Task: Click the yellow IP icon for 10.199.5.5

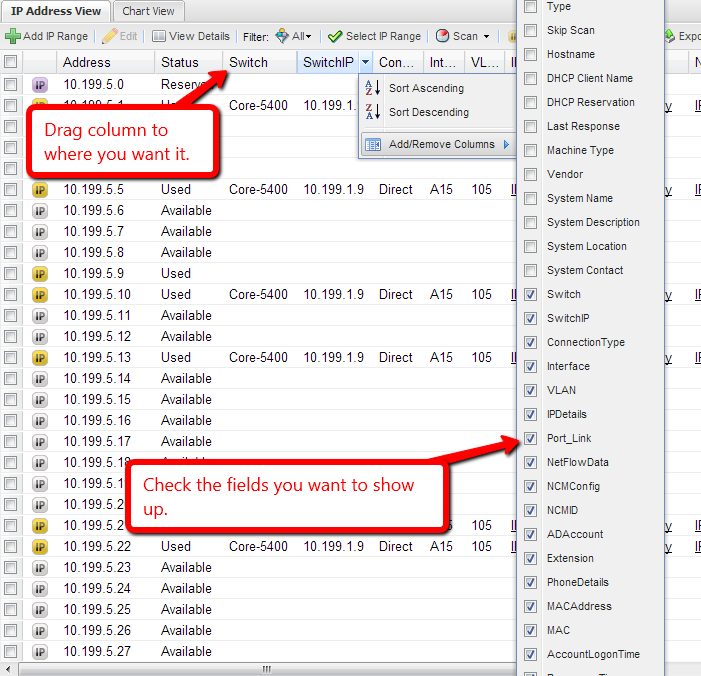Action: pyautogui.click(x=40, y=190)
